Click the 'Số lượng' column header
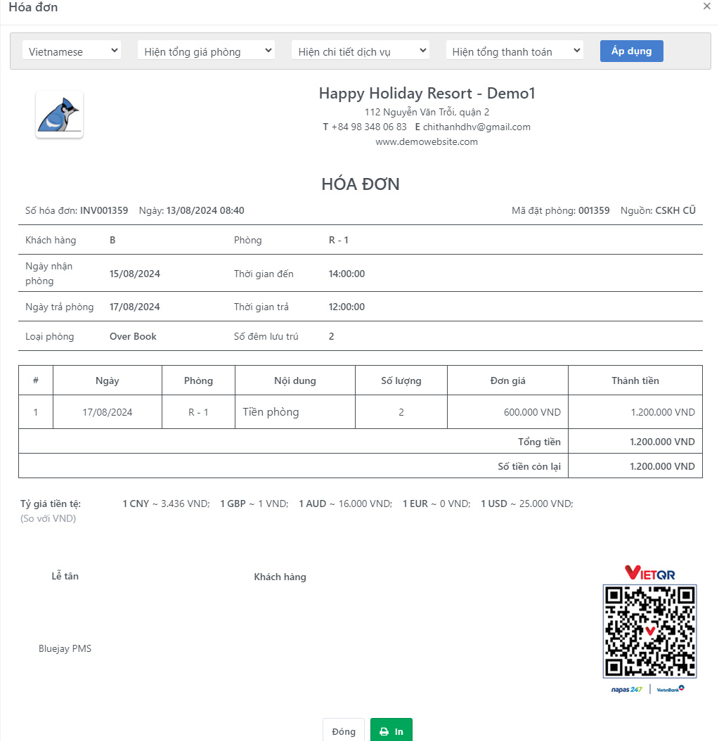The image size is (718, 741). pyautogui.click(x=401, y=380)
